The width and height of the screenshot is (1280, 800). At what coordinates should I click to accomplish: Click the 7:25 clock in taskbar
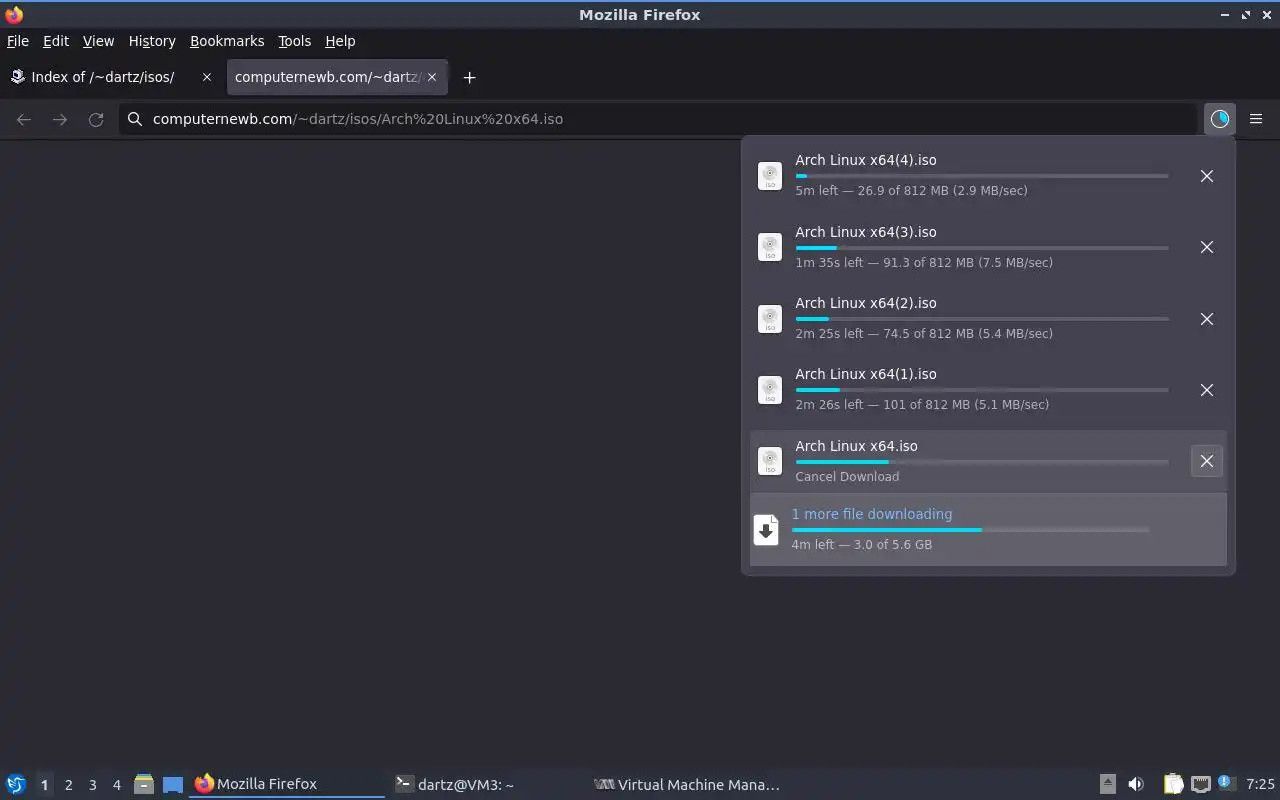tap(1260, 784)
